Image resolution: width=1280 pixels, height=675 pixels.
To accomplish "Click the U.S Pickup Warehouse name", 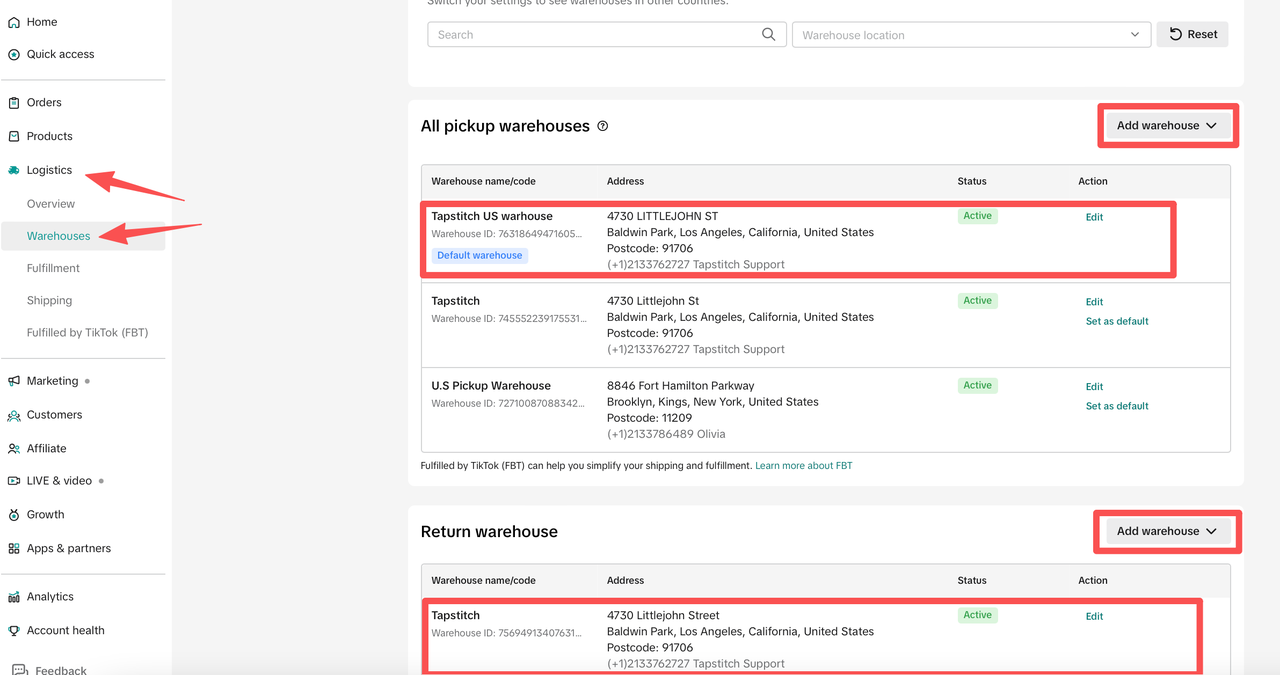I will tap(491, 386).
